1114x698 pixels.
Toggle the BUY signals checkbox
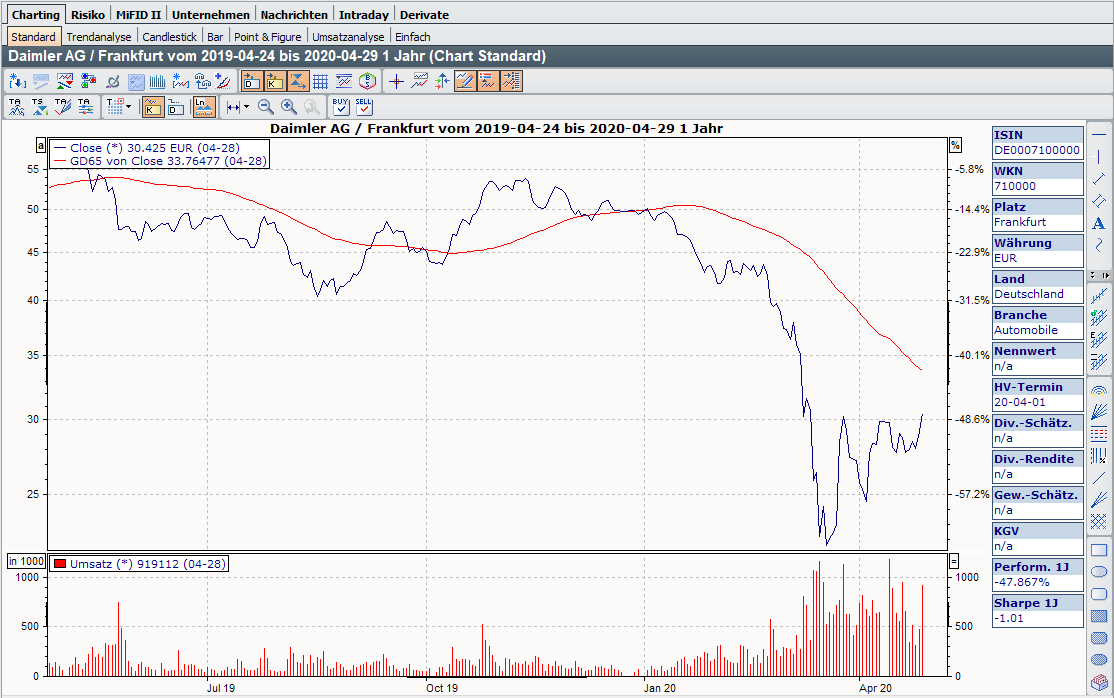click(340, 106)
